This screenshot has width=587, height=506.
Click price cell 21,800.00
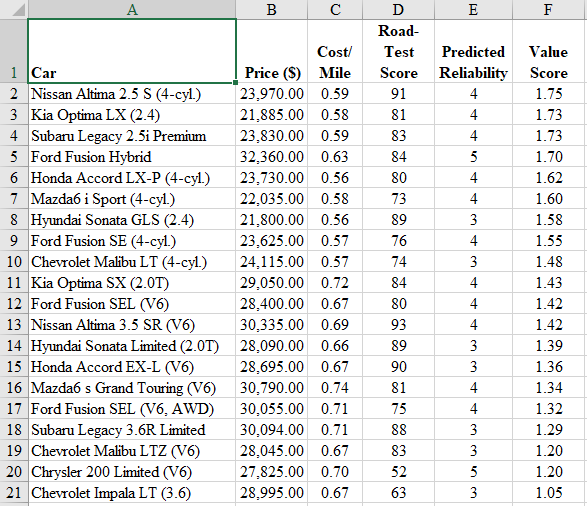[x=271, y=220]
